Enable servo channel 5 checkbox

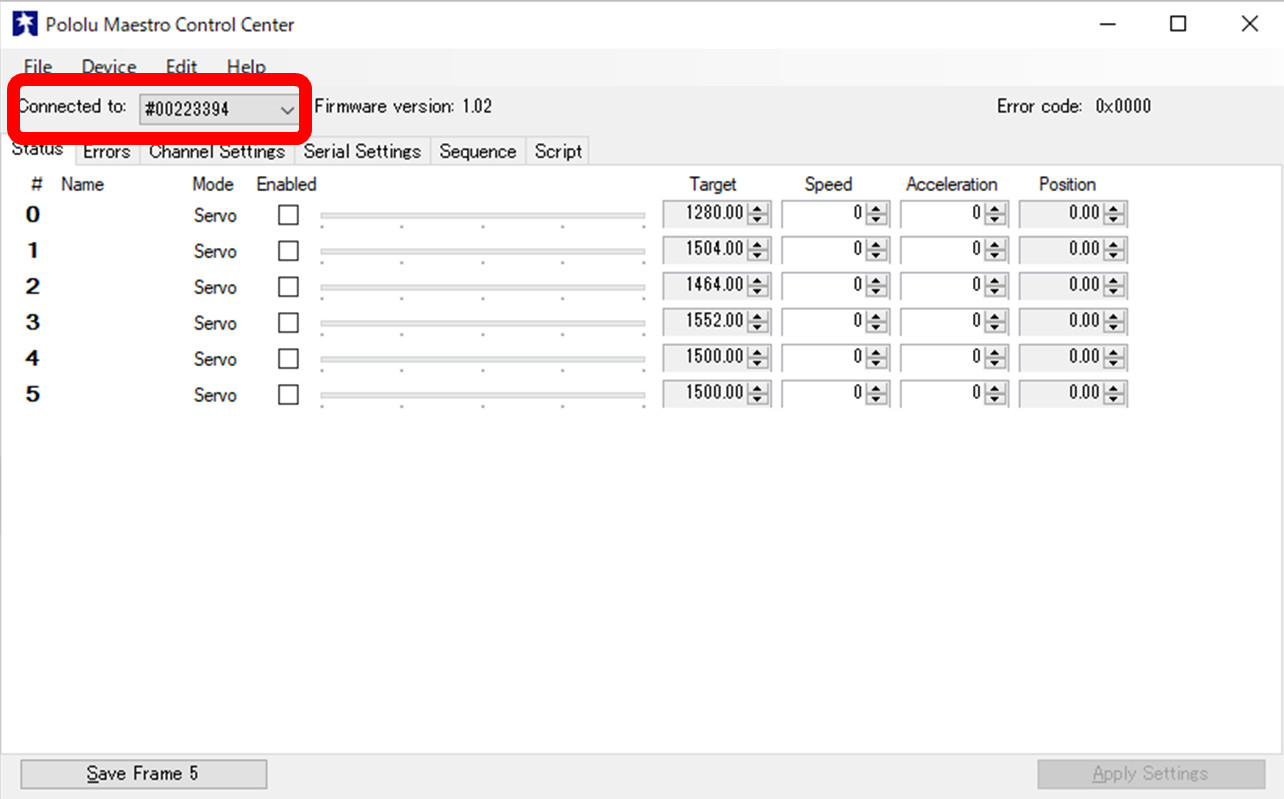click(x=288, y=395)
